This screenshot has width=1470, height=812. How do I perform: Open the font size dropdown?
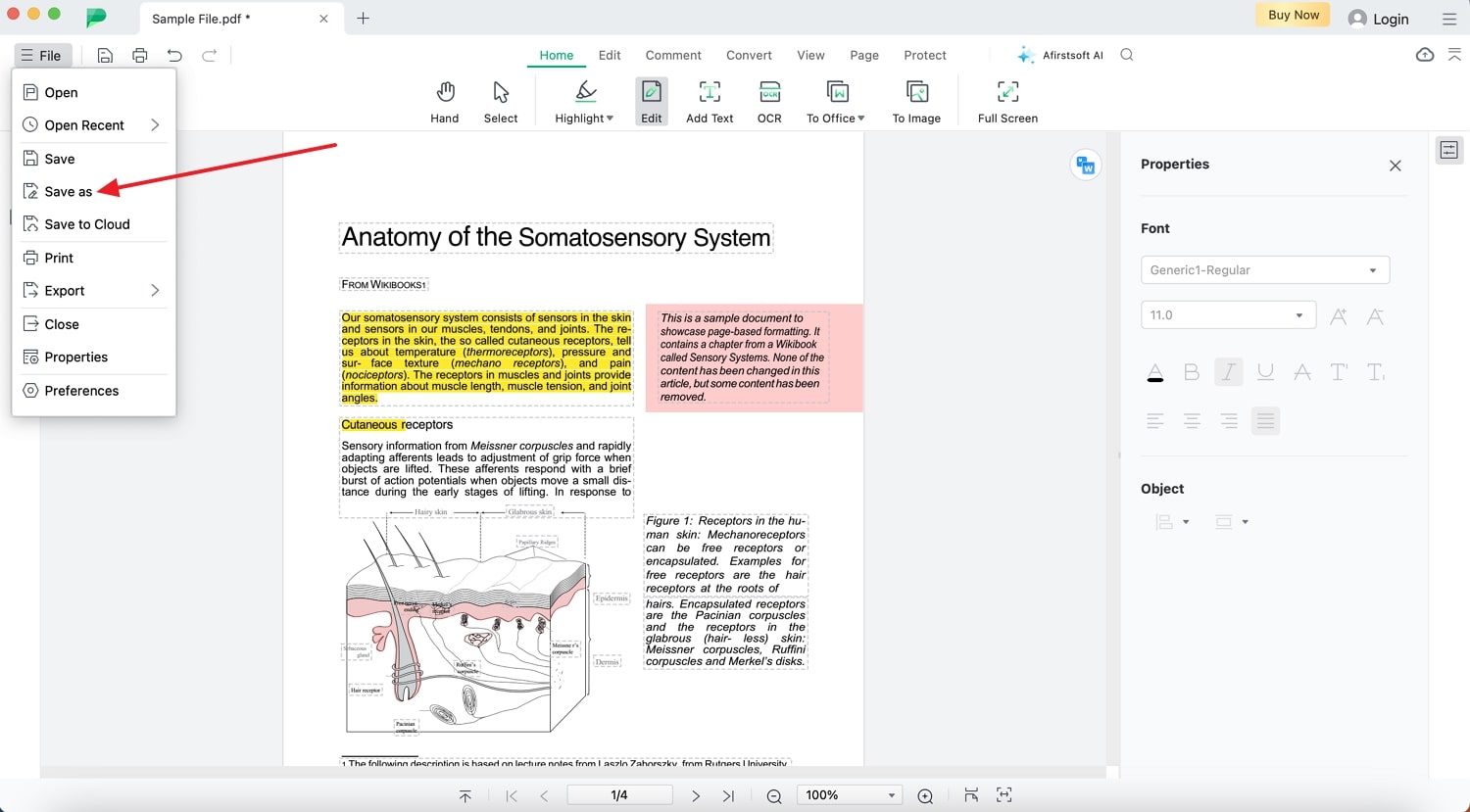(x=1227, y=315)
